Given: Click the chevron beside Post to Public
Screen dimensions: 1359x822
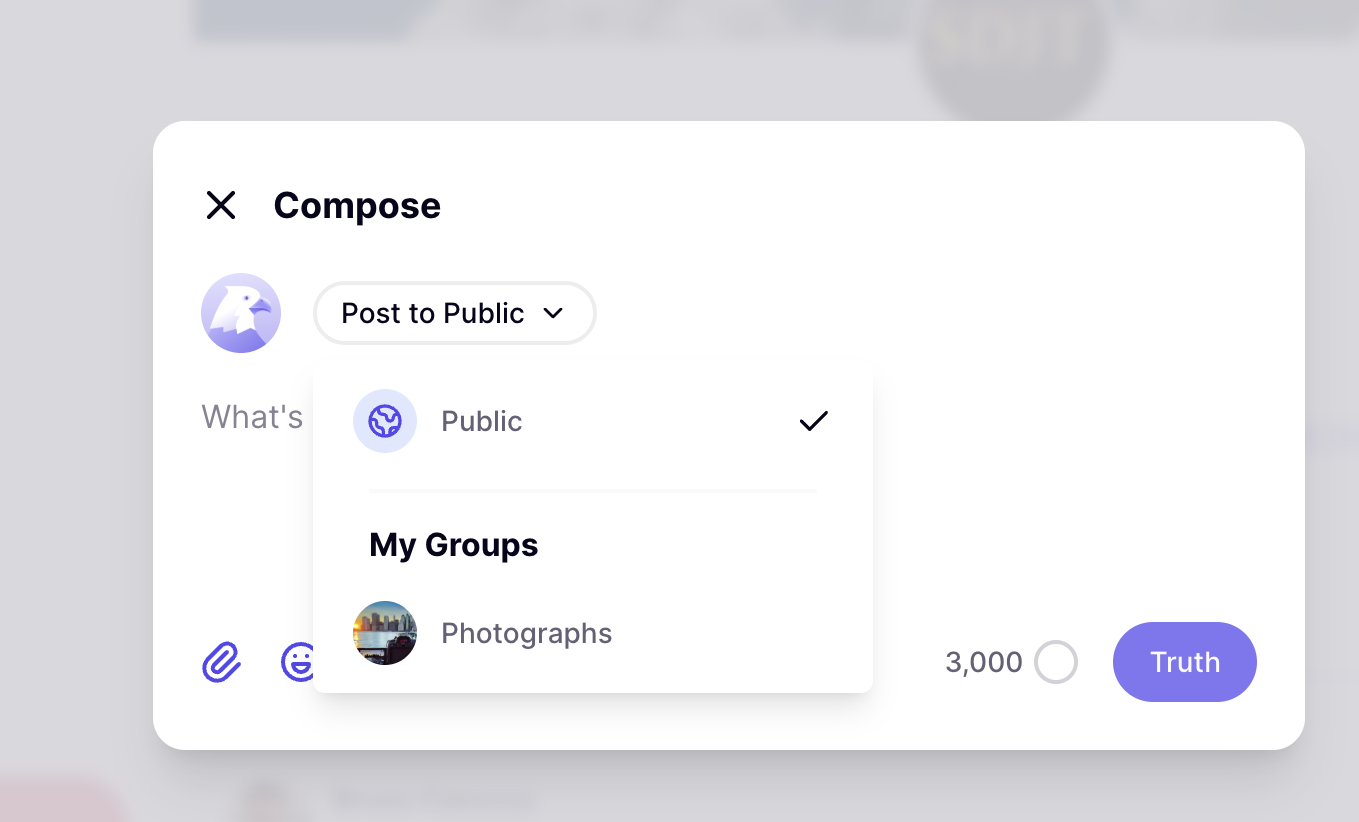Looking at the screenshot, I should click(553, 313).
